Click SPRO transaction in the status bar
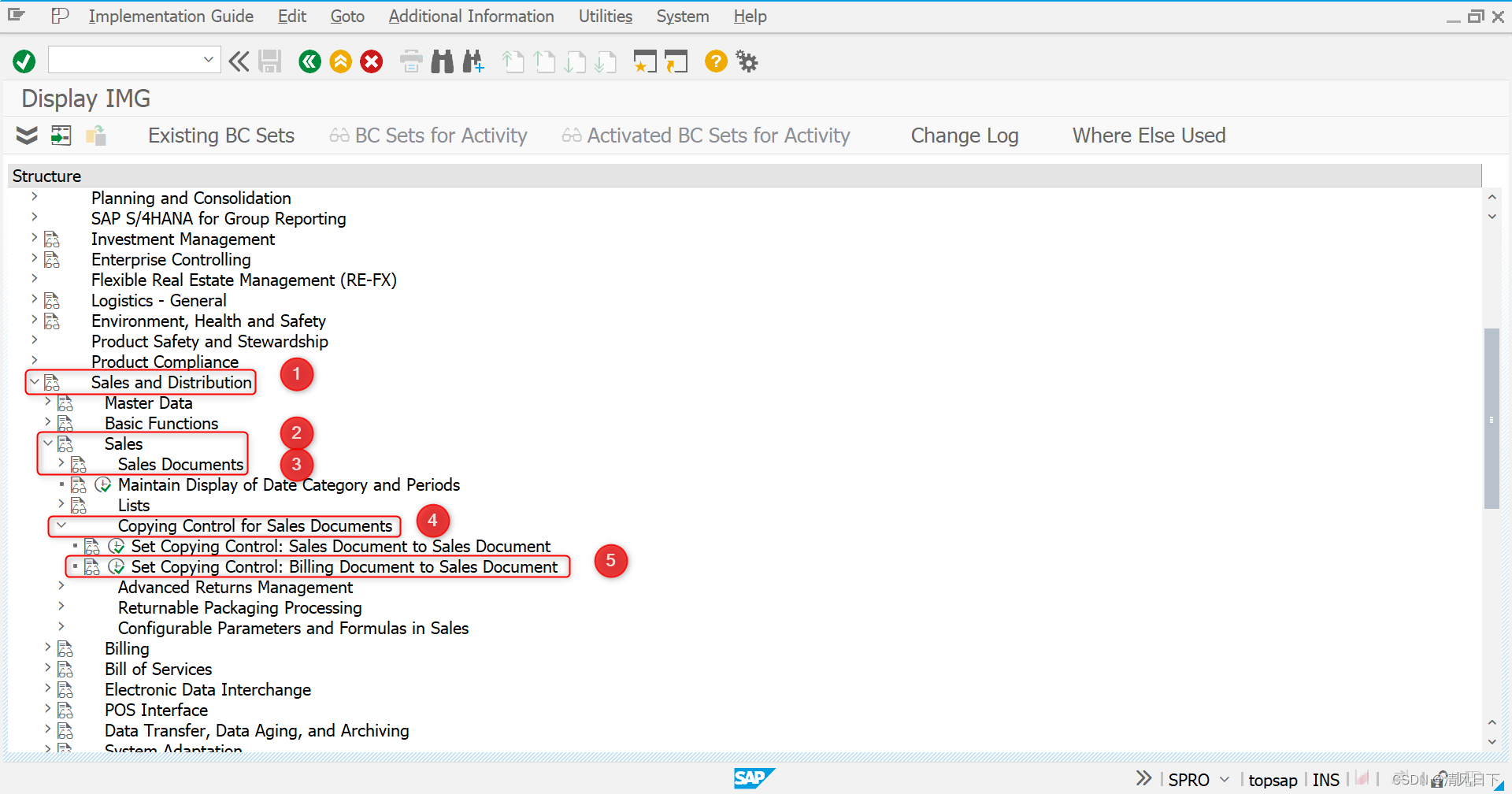1512x794 pixels. click(x=1188, y=780)
